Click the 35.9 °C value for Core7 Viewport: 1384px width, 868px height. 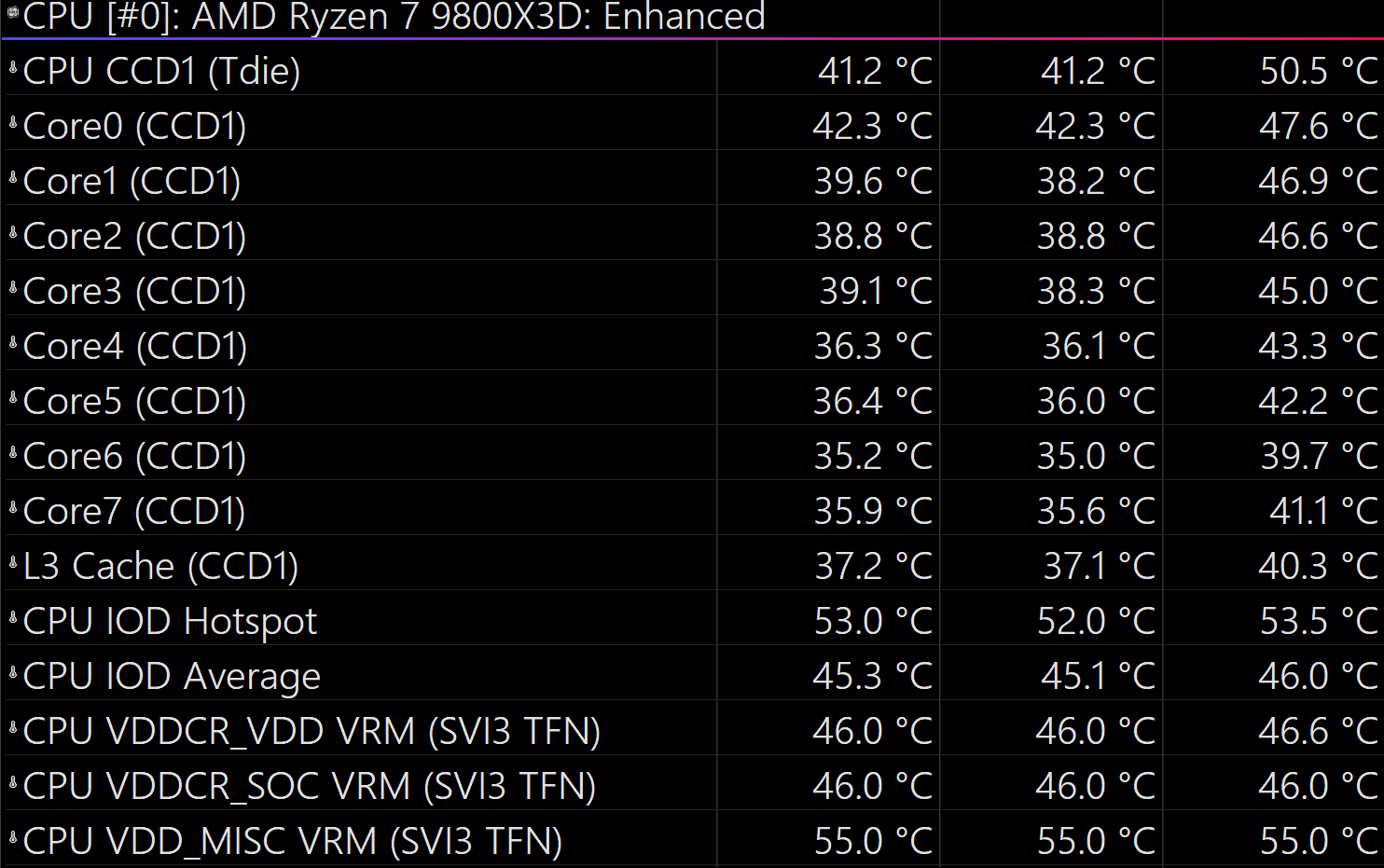[873, 512]
